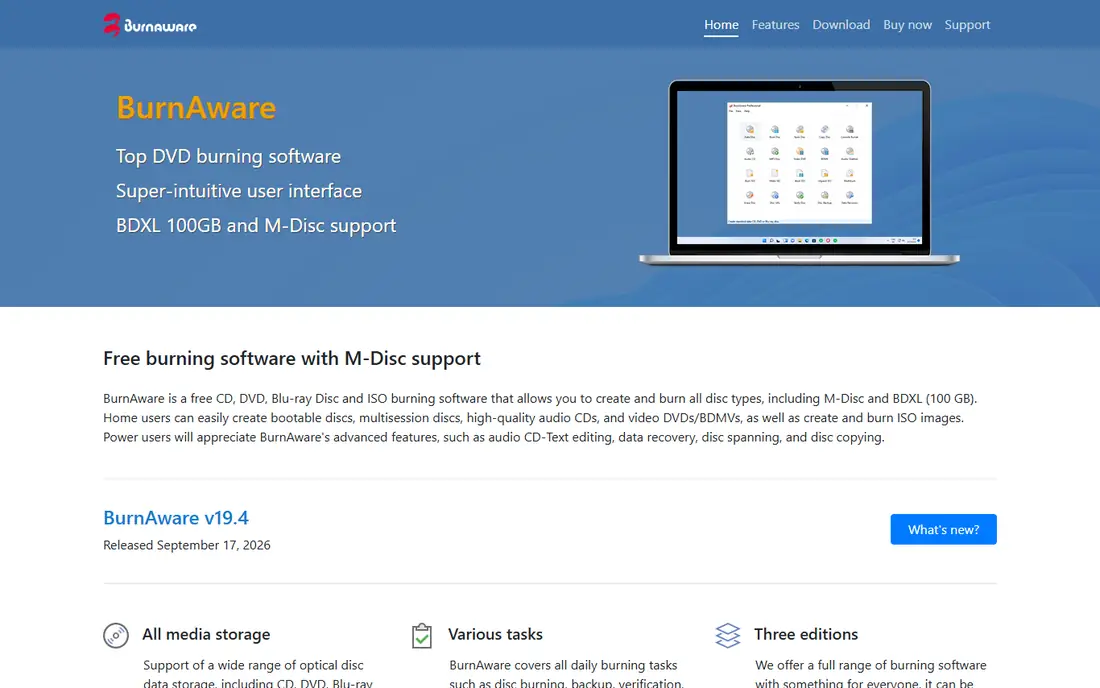Click the Various tasks heading
1100x688 pixels.
(495, 634)
